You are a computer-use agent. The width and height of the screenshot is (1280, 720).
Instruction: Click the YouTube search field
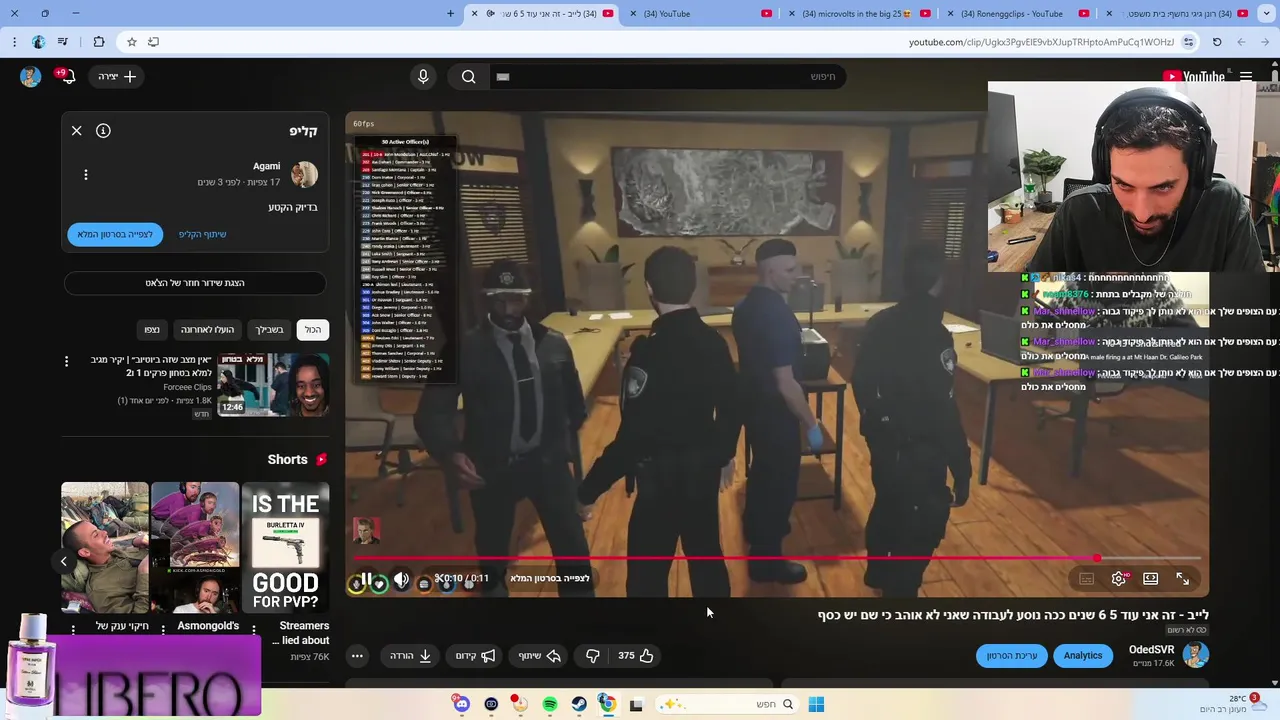click(x=668, y=77)
